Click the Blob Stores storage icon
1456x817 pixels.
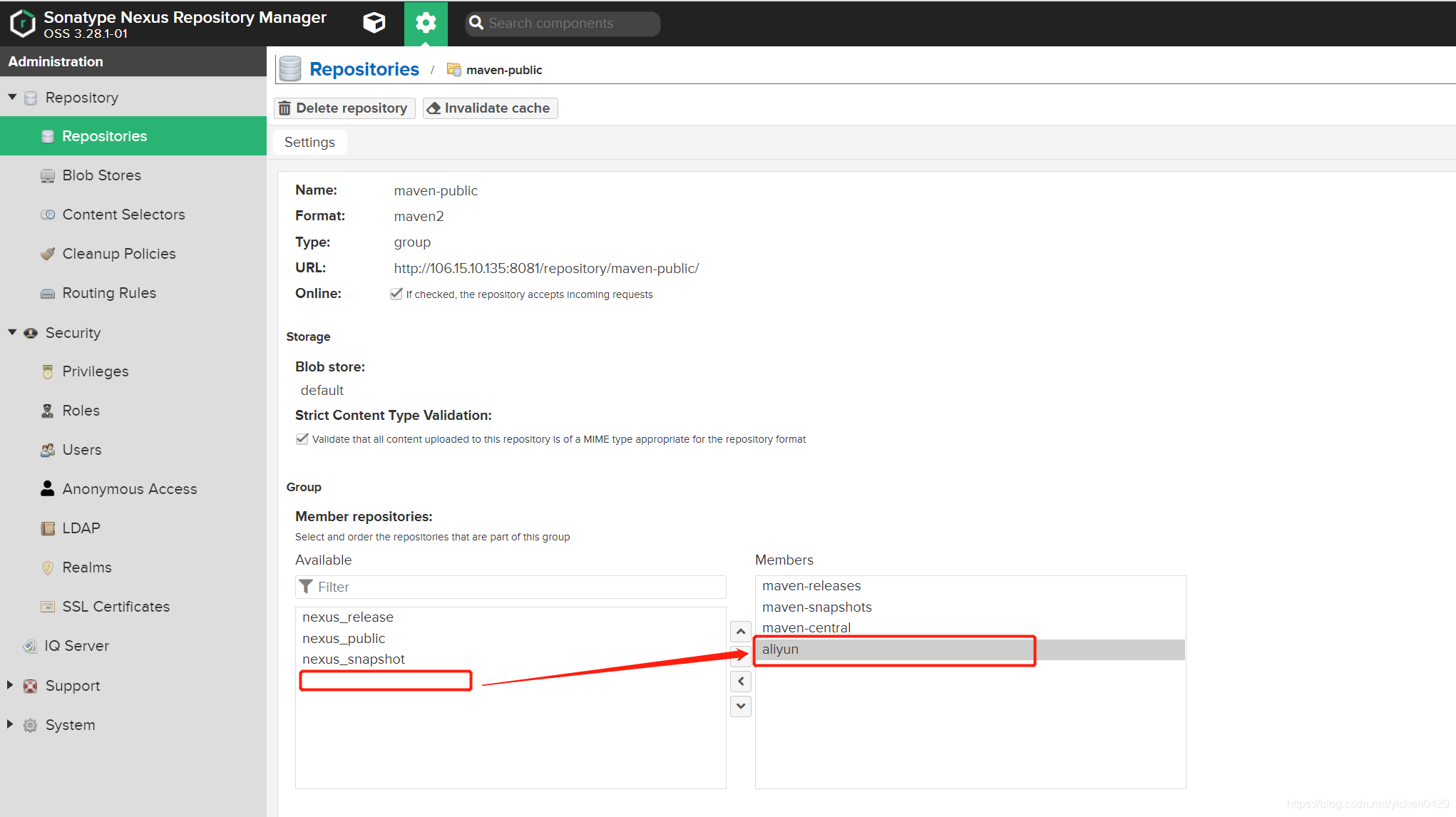(48, 175)
